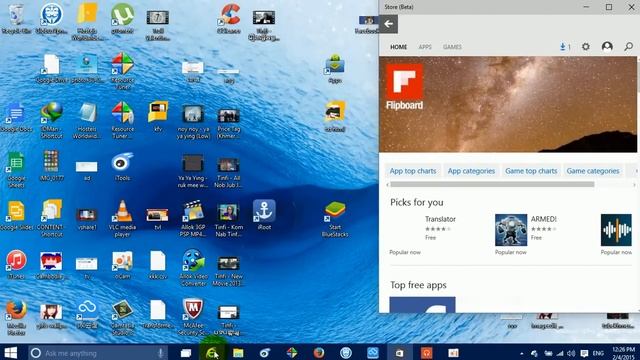Launch CCleaner desktop shortcut
The width and height of the screenshot is (640, 360).
[229, 19]
